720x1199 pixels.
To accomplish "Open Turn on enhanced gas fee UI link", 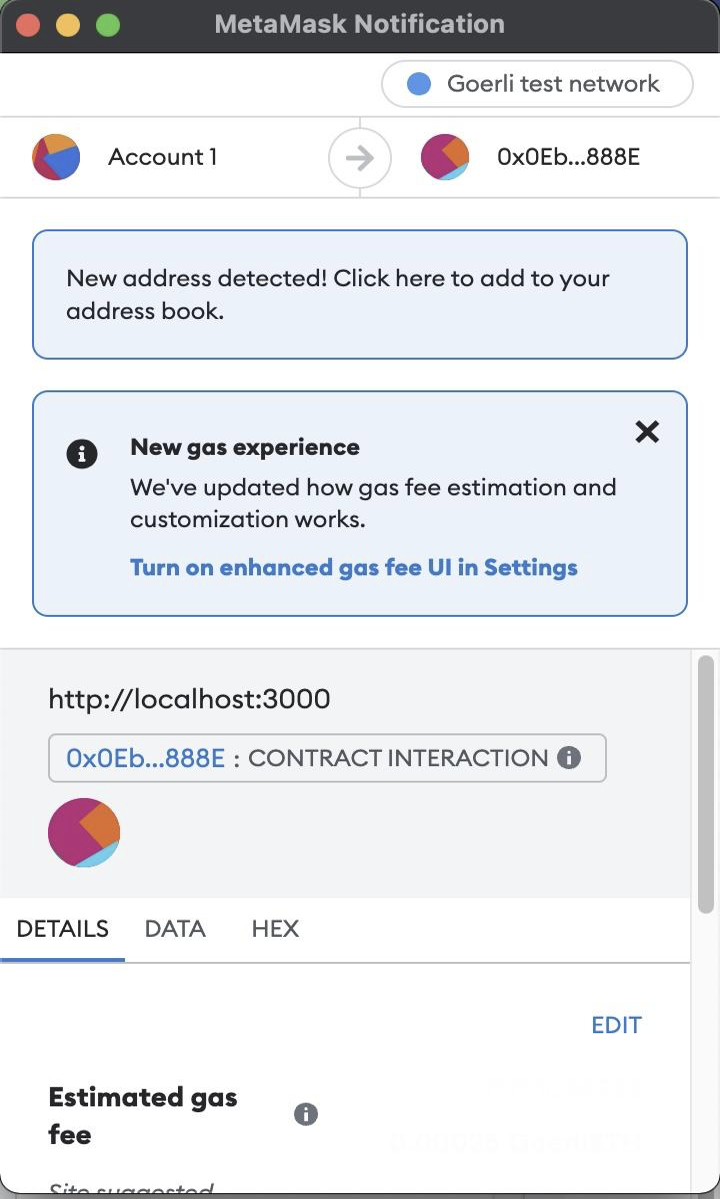I will (x=354, y=567).
